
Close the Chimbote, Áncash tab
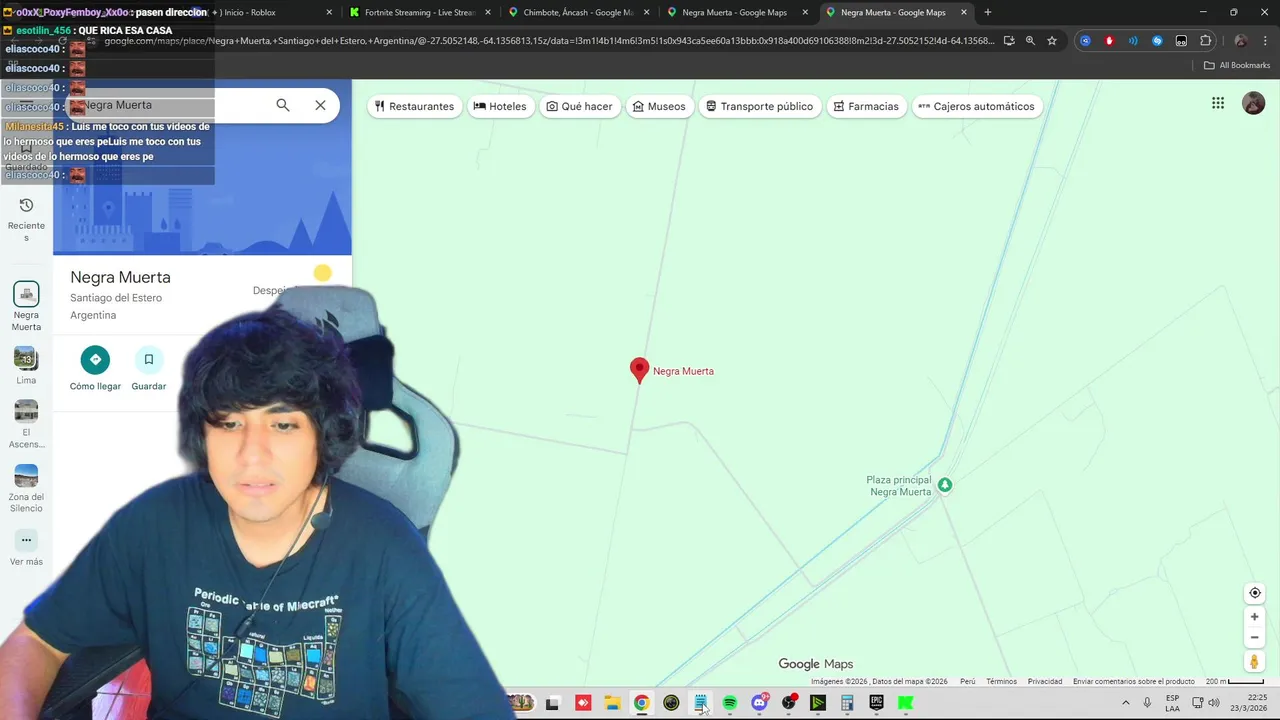pos(647,12)
